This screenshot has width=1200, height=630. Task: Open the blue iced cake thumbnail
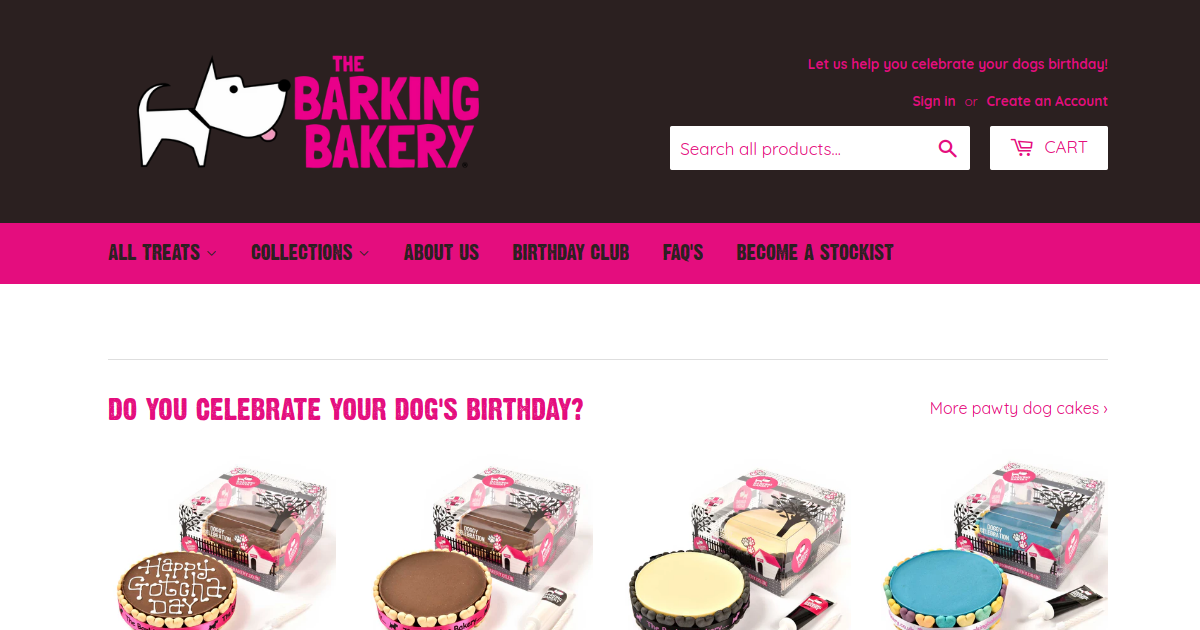(x=994, y=546)
